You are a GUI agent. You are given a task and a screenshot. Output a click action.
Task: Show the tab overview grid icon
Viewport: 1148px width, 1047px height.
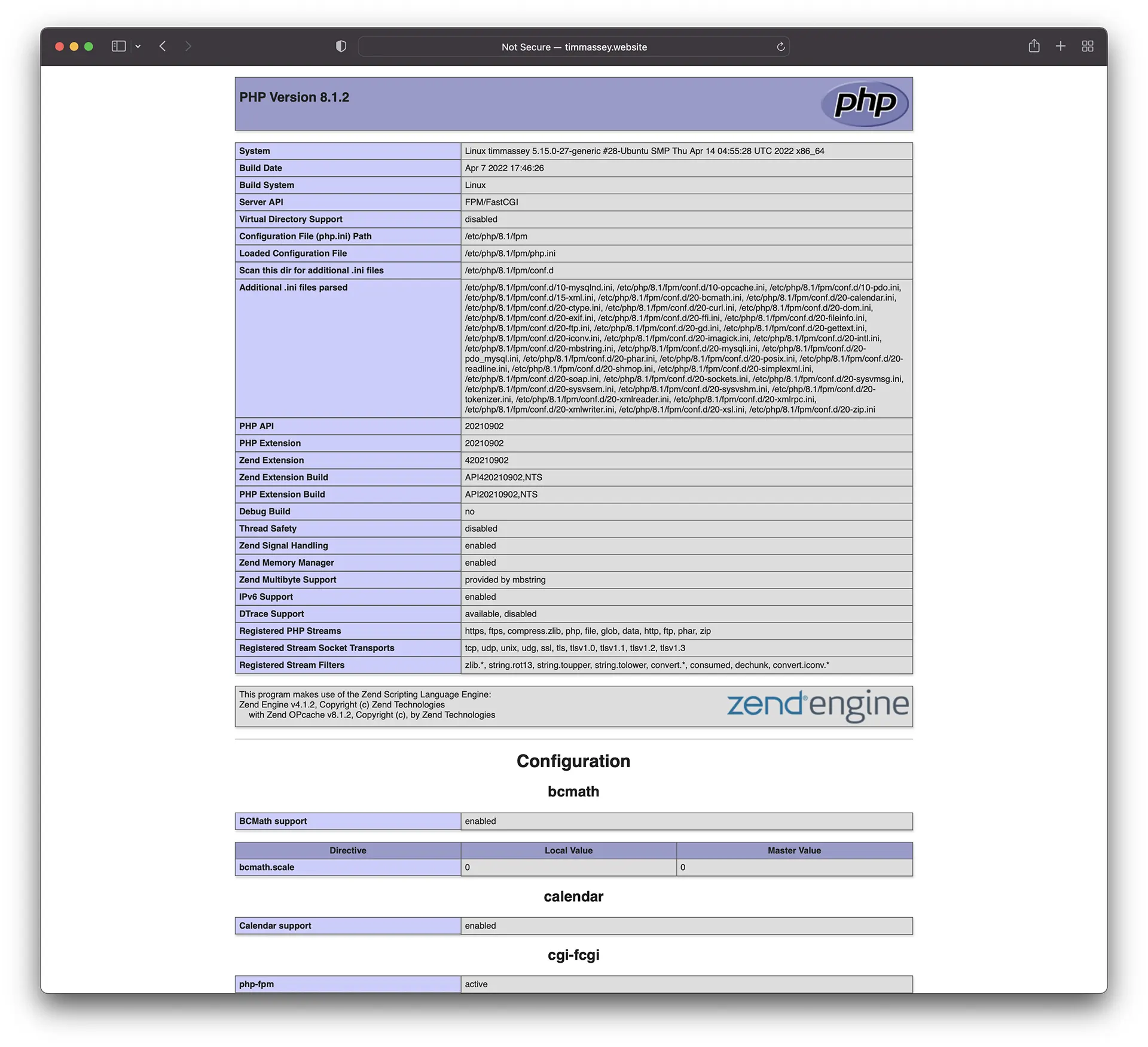[1088, 46]
